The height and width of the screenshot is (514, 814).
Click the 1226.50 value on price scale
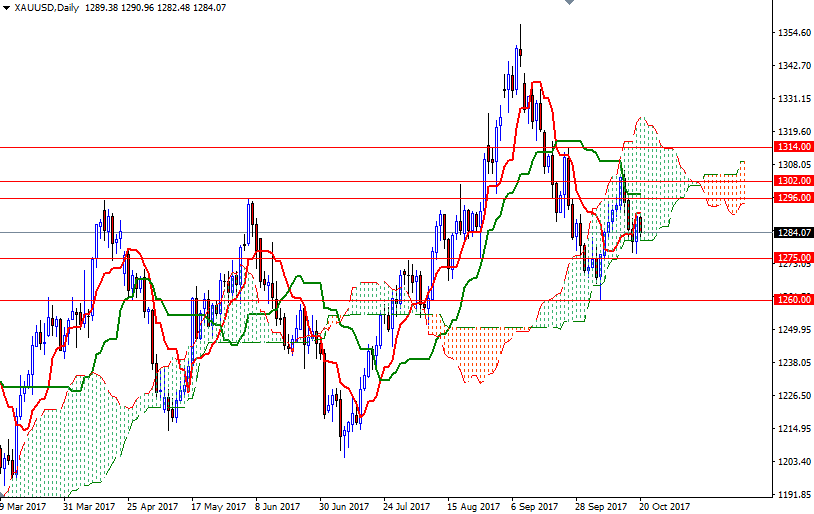794,396
